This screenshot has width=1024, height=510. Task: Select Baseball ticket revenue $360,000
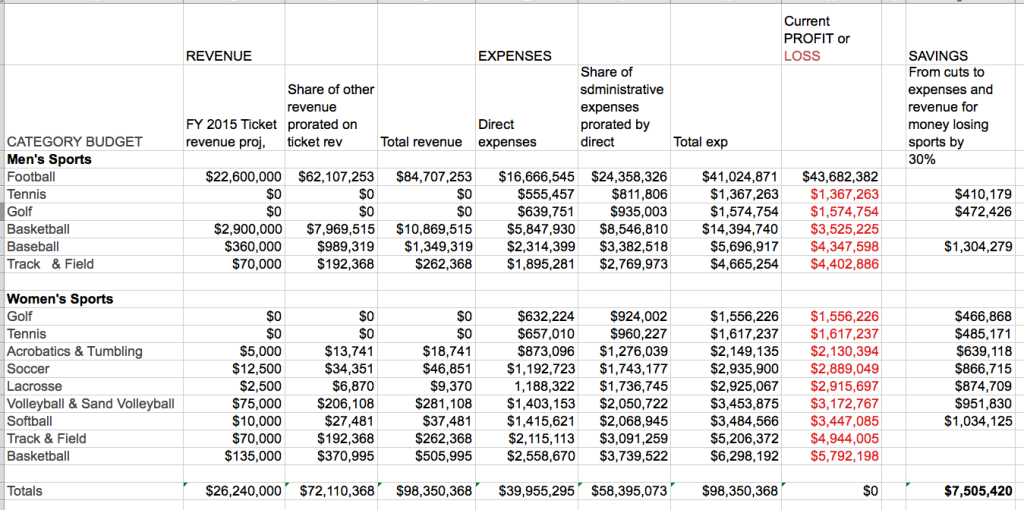point(253,247)
